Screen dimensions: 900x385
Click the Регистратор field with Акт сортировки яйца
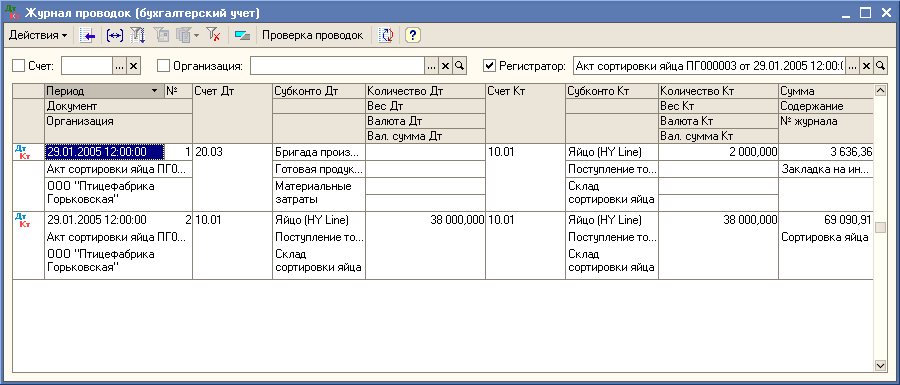click(709, 66)
